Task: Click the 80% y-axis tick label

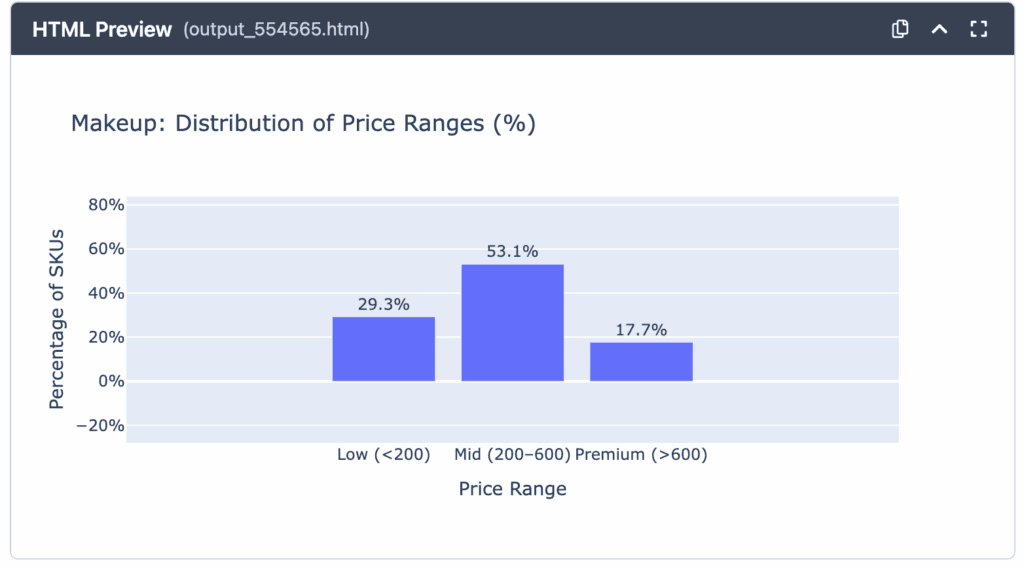Action: (107, 205)
